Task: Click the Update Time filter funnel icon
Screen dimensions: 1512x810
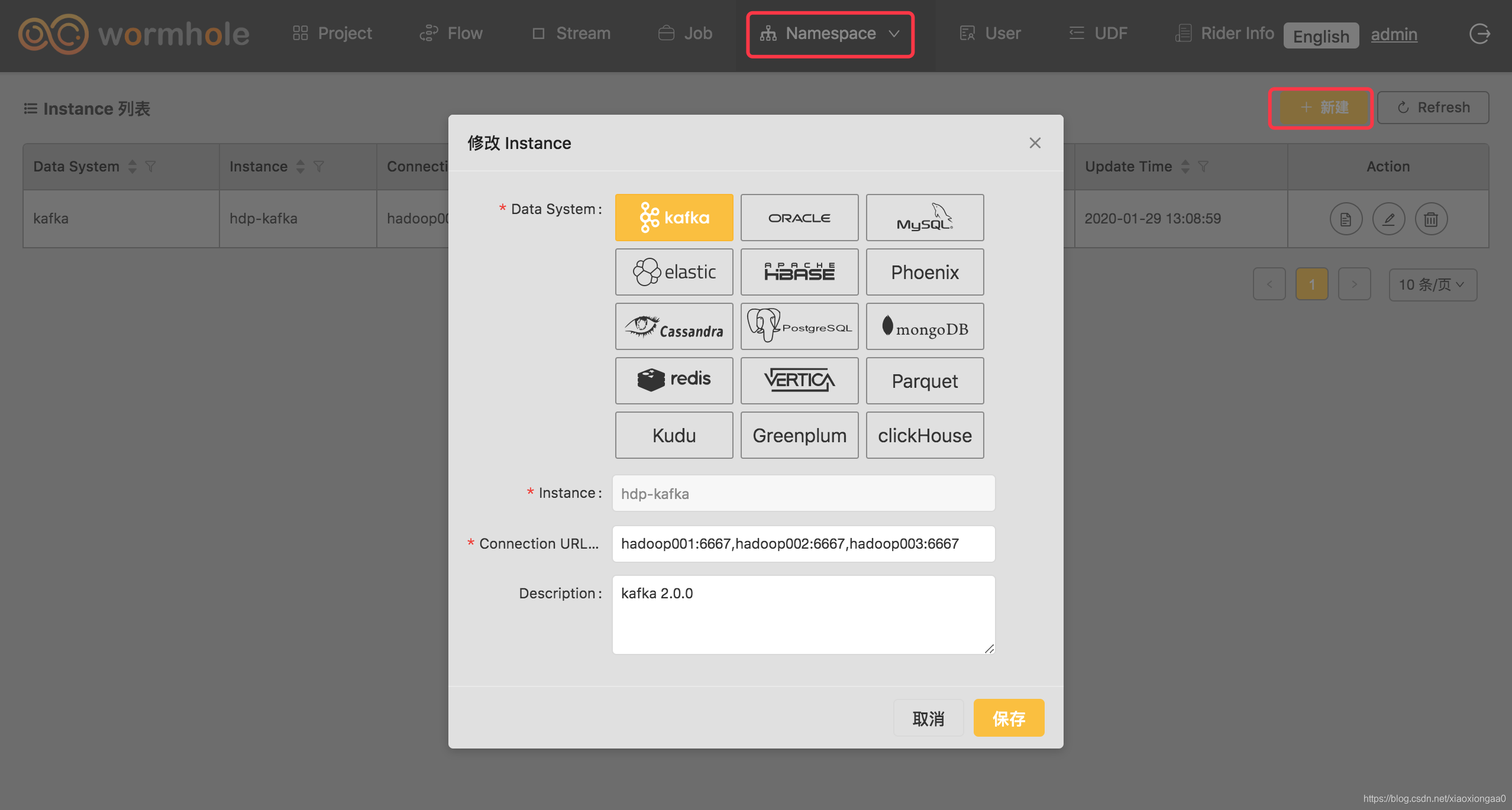Action: click(x=1203, y=167)
